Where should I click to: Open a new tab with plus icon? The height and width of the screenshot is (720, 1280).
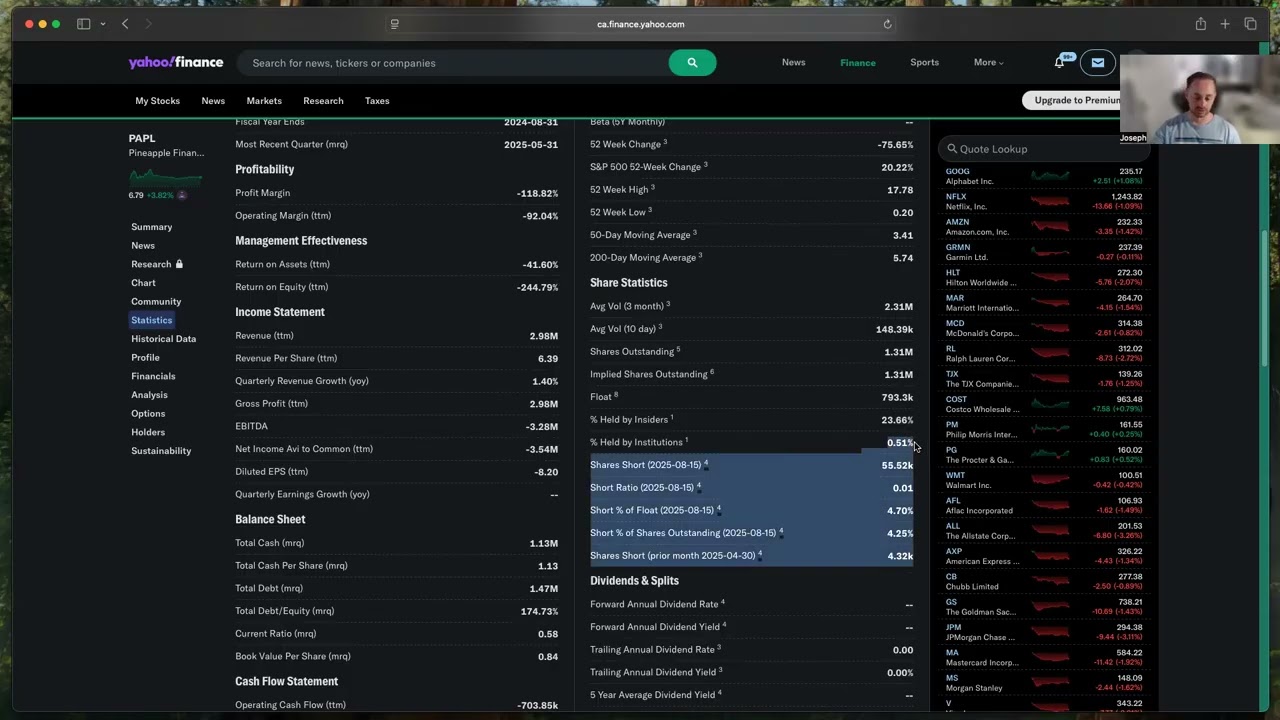pos(1225,24)
